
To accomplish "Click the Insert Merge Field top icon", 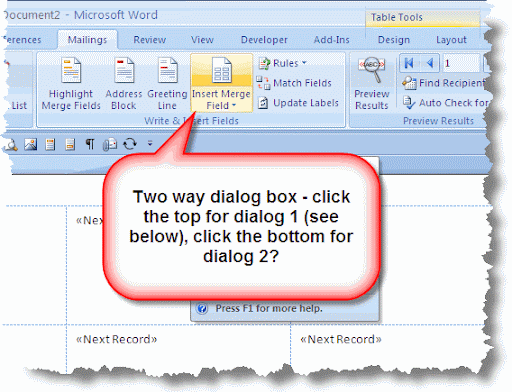I will point(222,70).
